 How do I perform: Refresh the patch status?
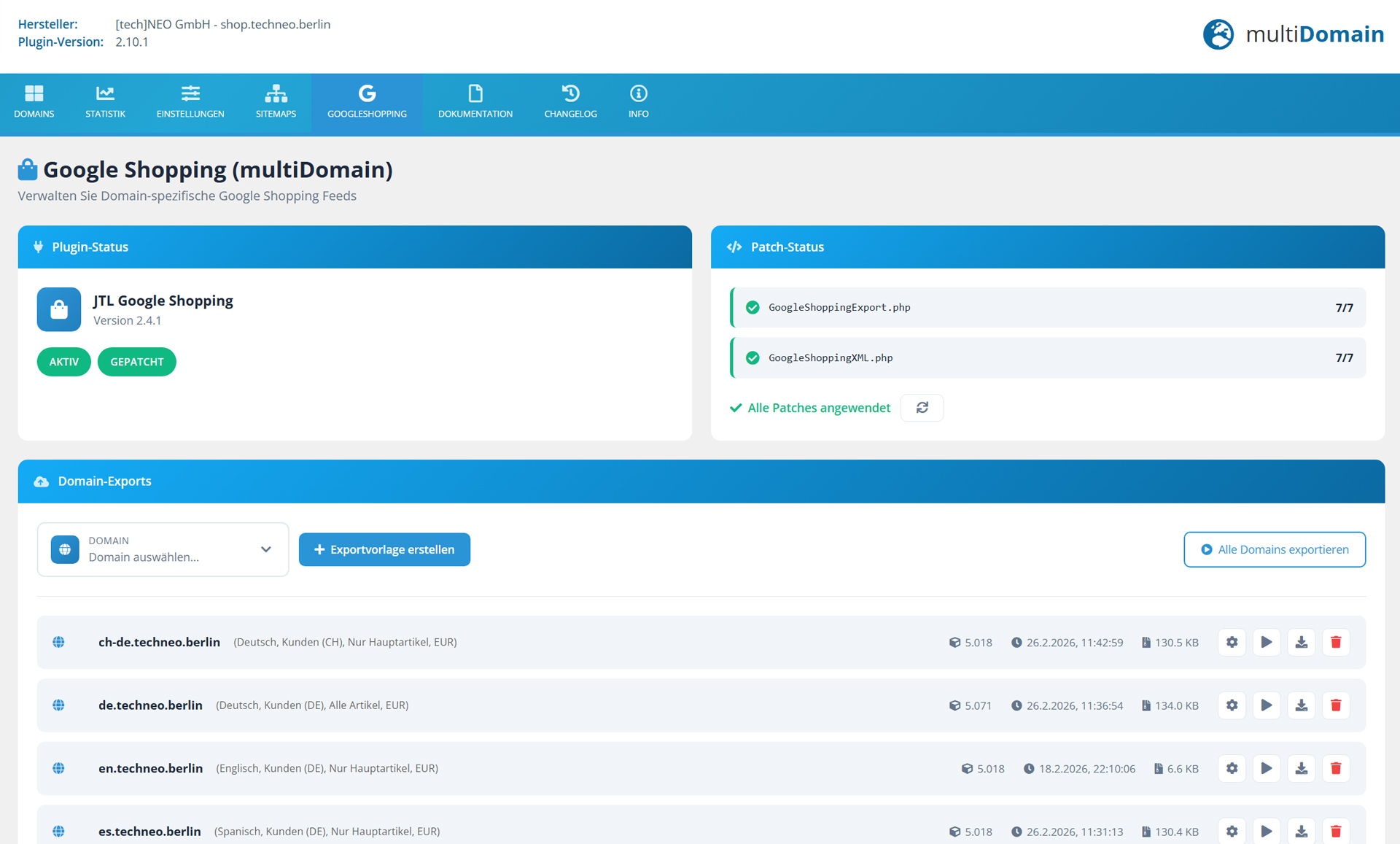tap(922, 408)
